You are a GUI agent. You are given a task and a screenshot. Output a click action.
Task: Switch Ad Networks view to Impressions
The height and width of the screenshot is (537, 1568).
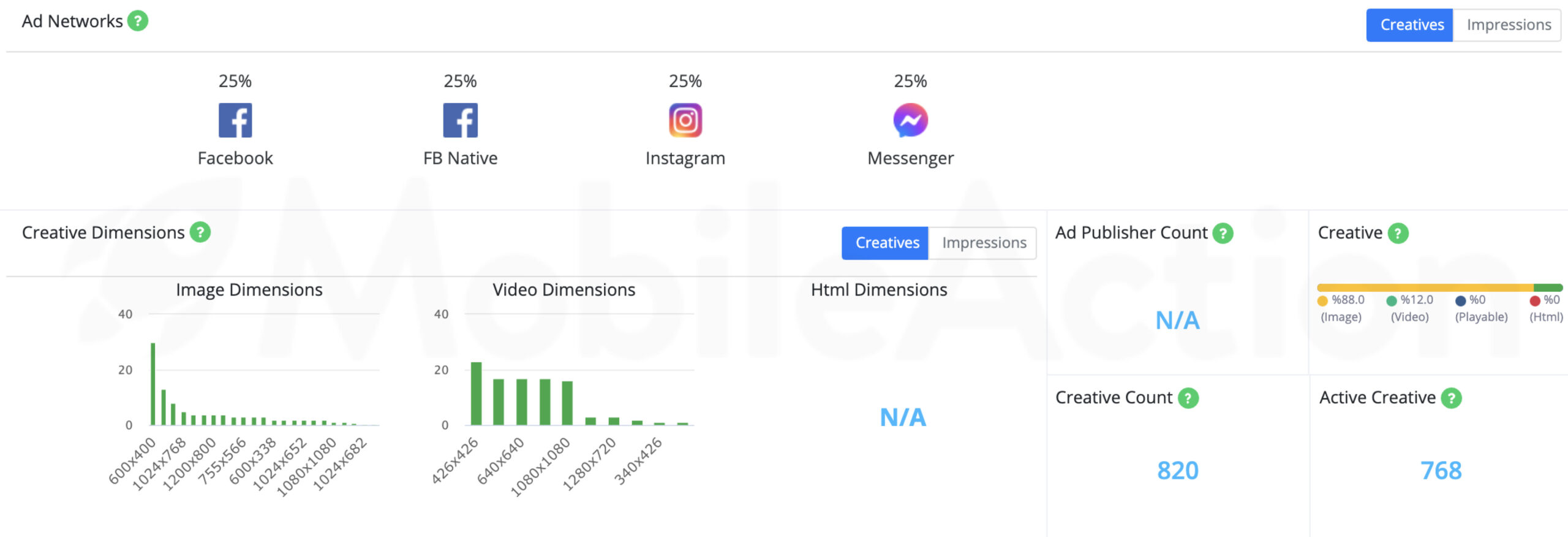coord(1508,25)
